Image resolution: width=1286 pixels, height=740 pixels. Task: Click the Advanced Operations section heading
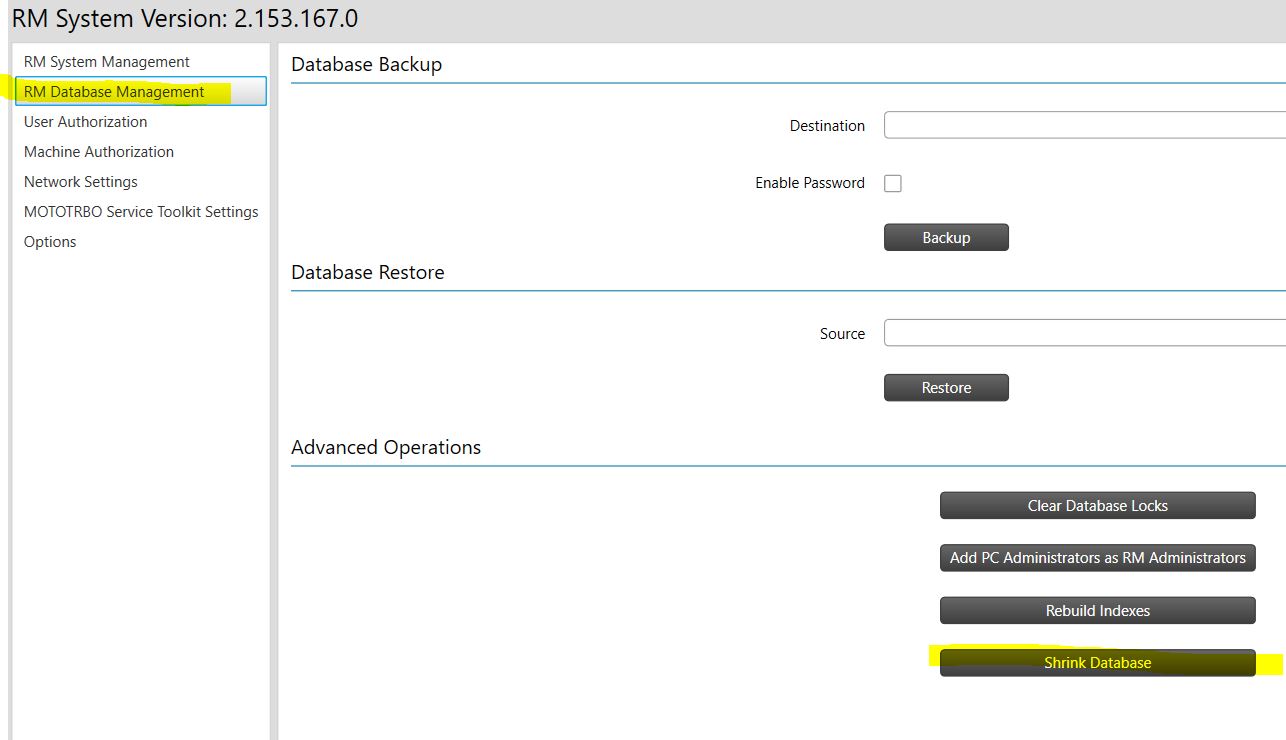(x=386, y=447)
